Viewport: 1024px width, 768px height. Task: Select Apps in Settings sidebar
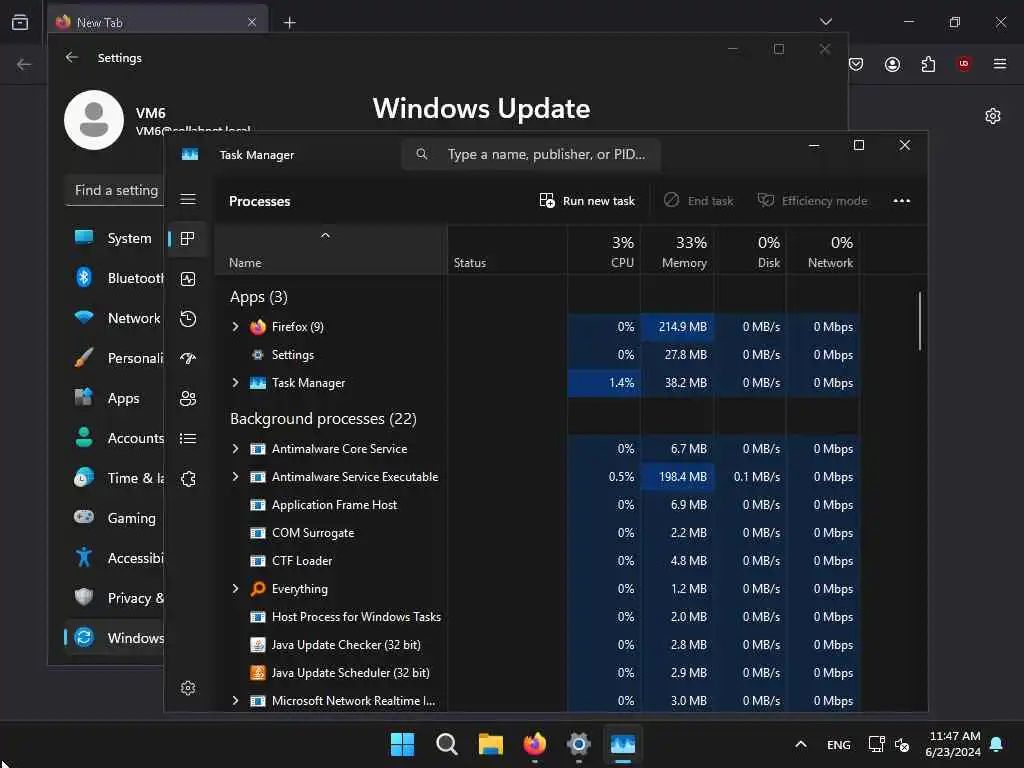pos(114,398)
